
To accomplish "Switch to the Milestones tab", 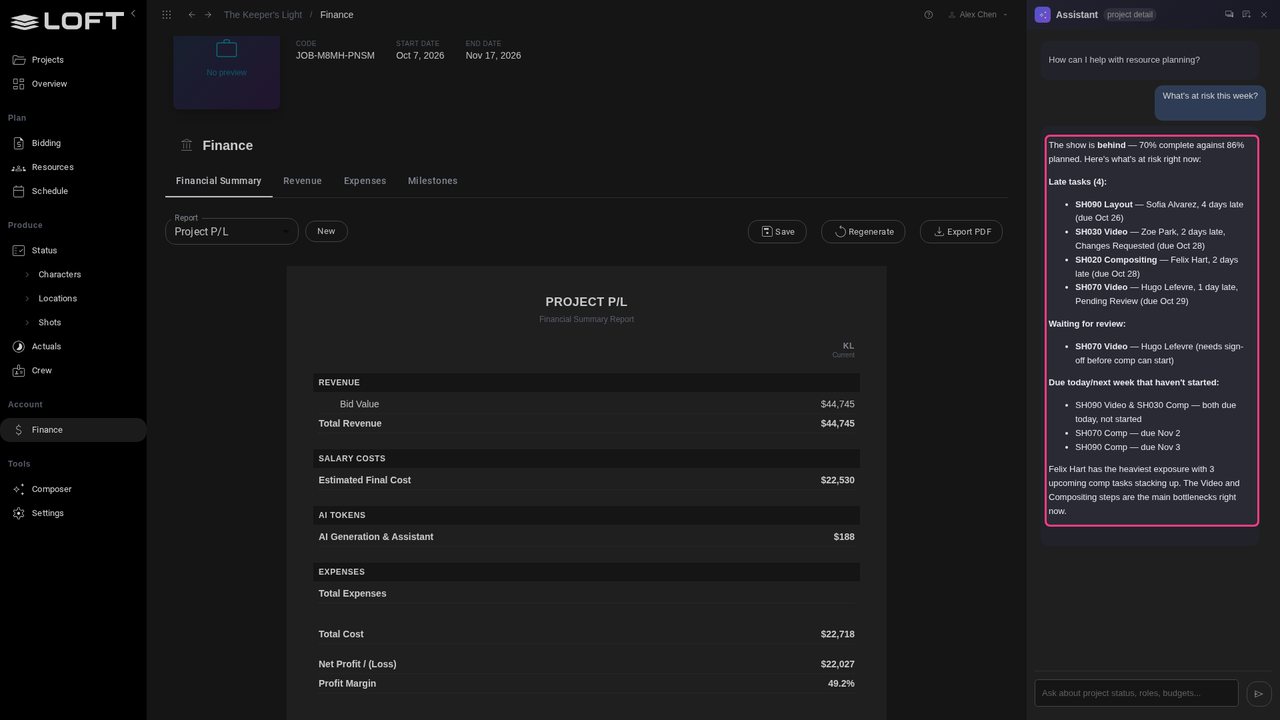I will coord(433,181).
